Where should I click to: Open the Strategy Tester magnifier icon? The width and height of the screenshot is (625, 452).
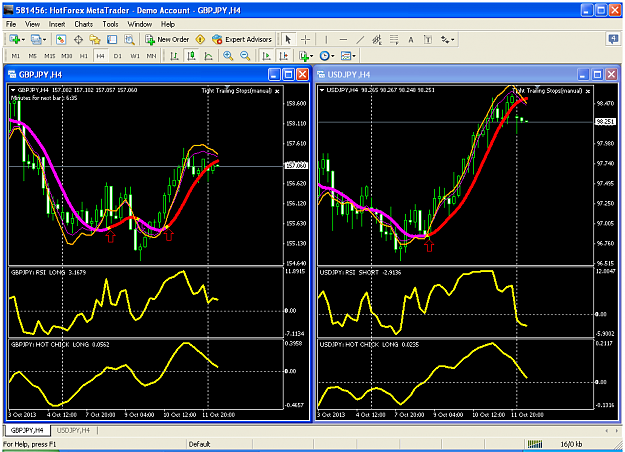tap(129, 39)
